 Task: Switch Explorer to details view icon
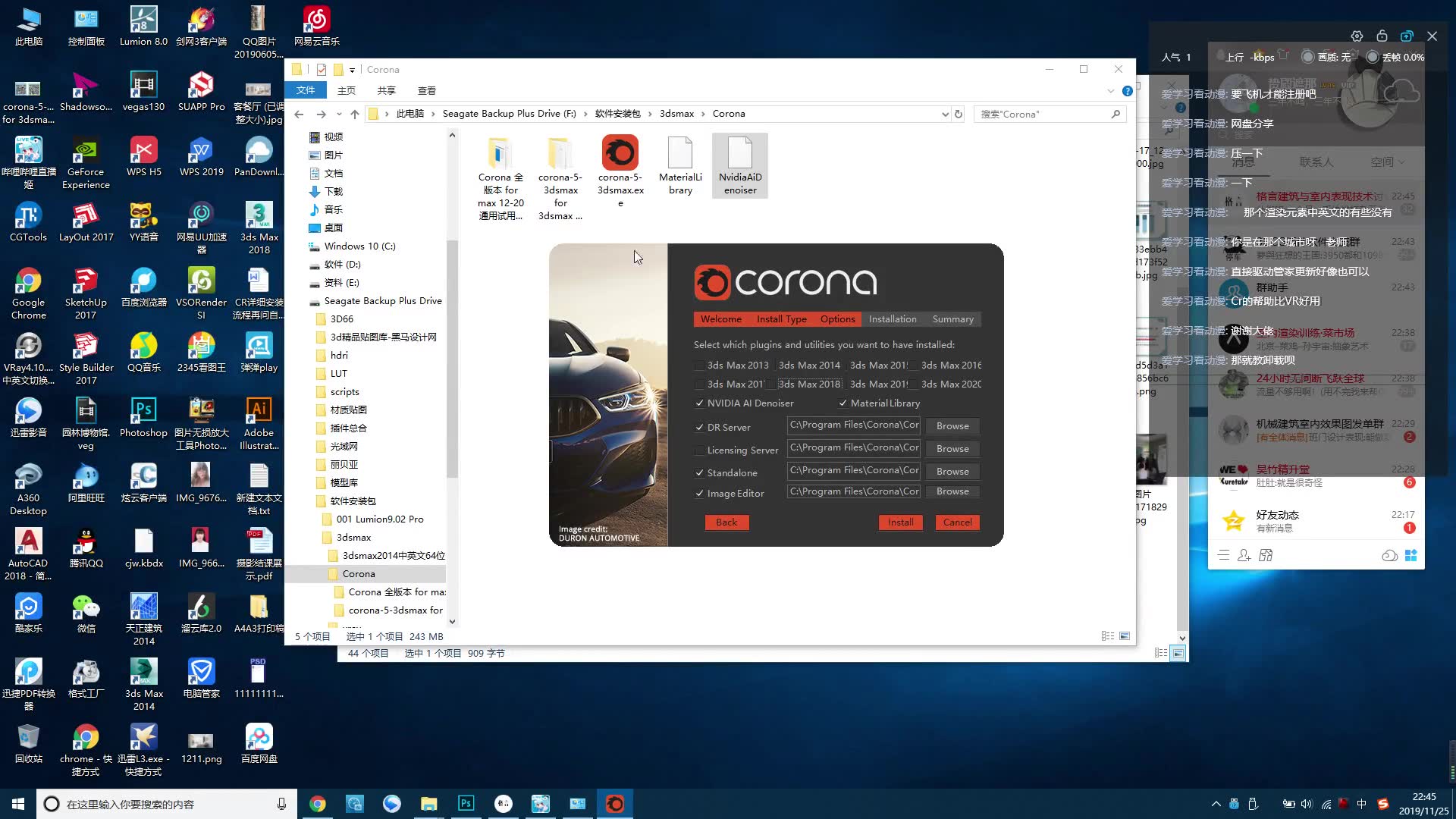[x=1107, y=636]
